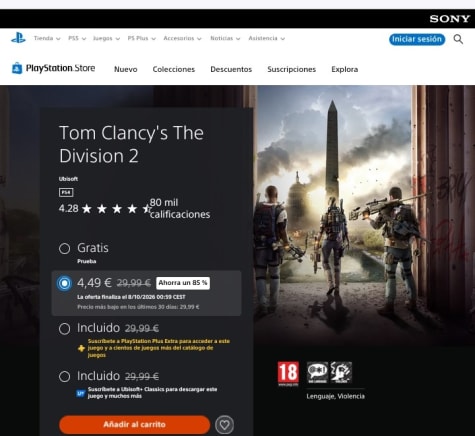Image resolution: width=475 pixels, height=436 pixels.
Task: Add game to wishlist heart icon
Action: tap(224, 425)
